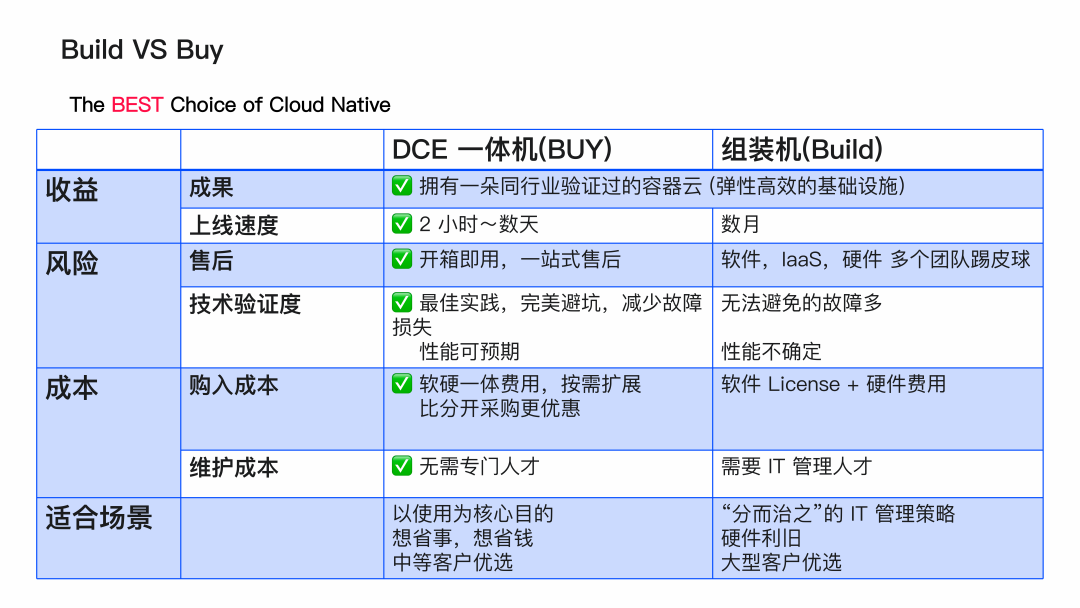The height and width of the screenshot is (608, 1080).
Task: Click 'Choice of Cloud Native' subtitle text
Action: (280, 105)
